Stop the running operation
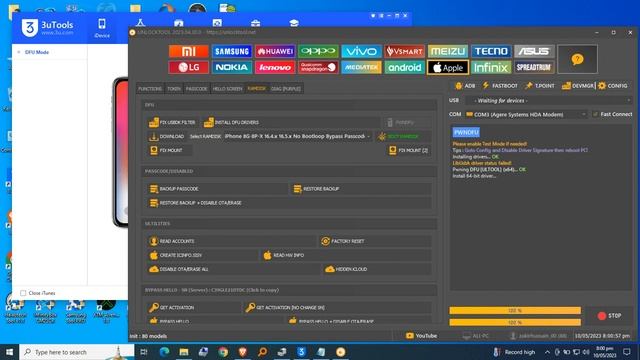The height and width of the screenshot is (360, 640). [x=609, y=316]
